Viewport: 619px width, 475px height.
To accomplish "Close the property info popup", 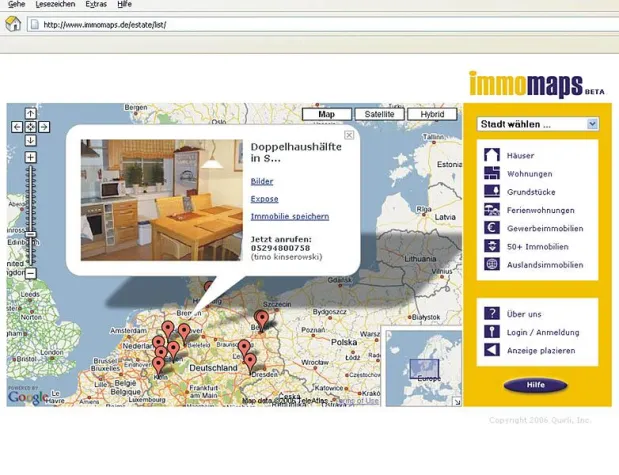I will coord(349,135).
